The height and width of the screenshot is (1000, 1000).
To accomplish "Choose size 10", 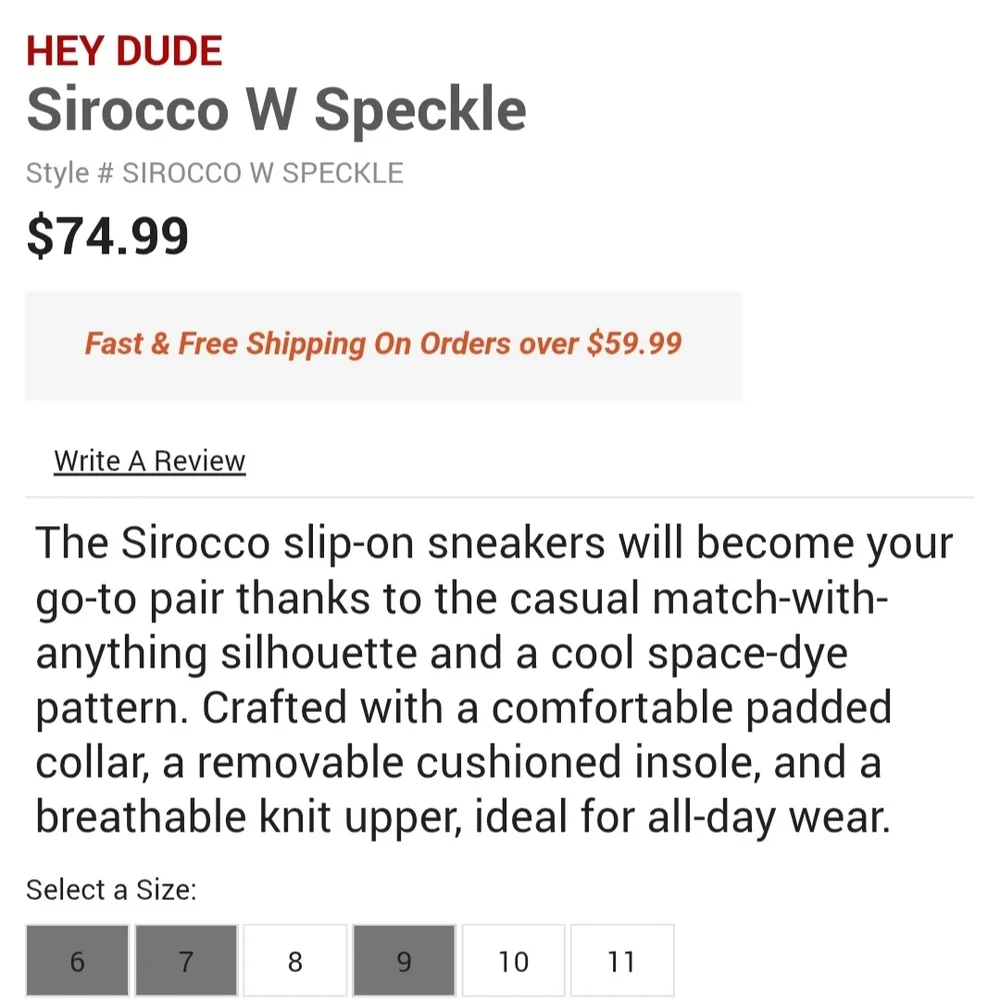I will click(x=513, y=960).
